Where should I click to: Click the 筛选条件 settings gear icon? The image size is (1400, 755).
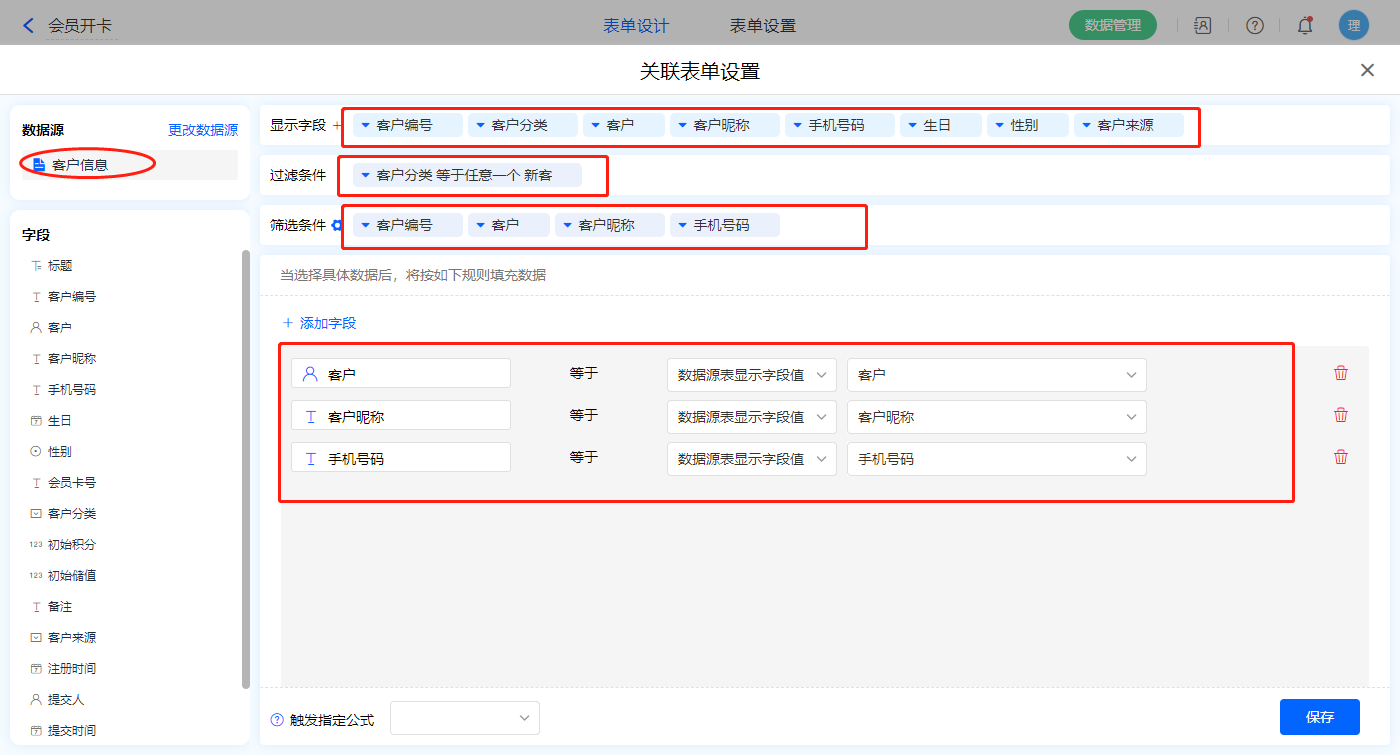[x=337, y=226]
